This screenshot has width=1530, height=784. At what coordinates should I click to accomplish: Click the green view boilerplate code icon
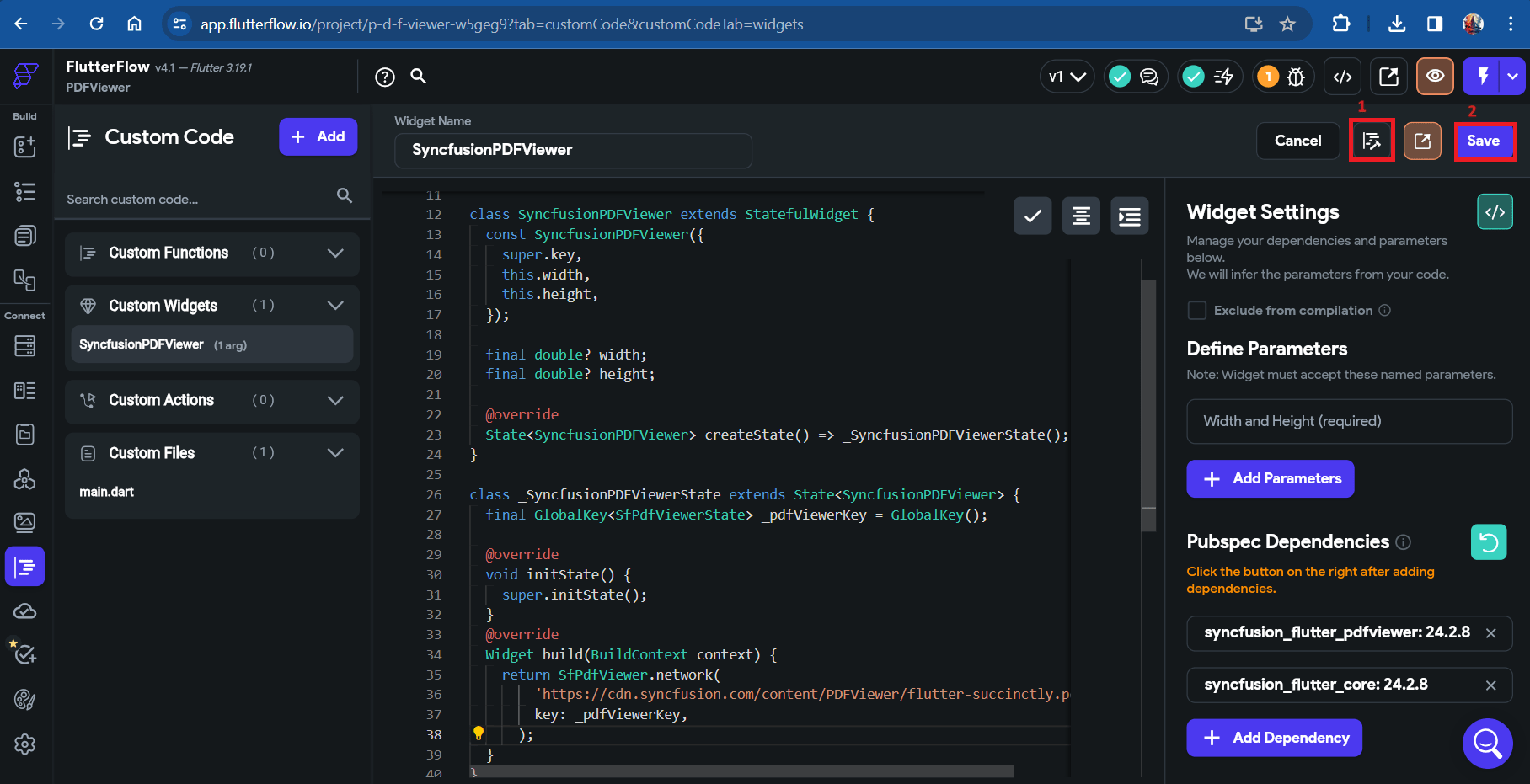click(1495, 212)
